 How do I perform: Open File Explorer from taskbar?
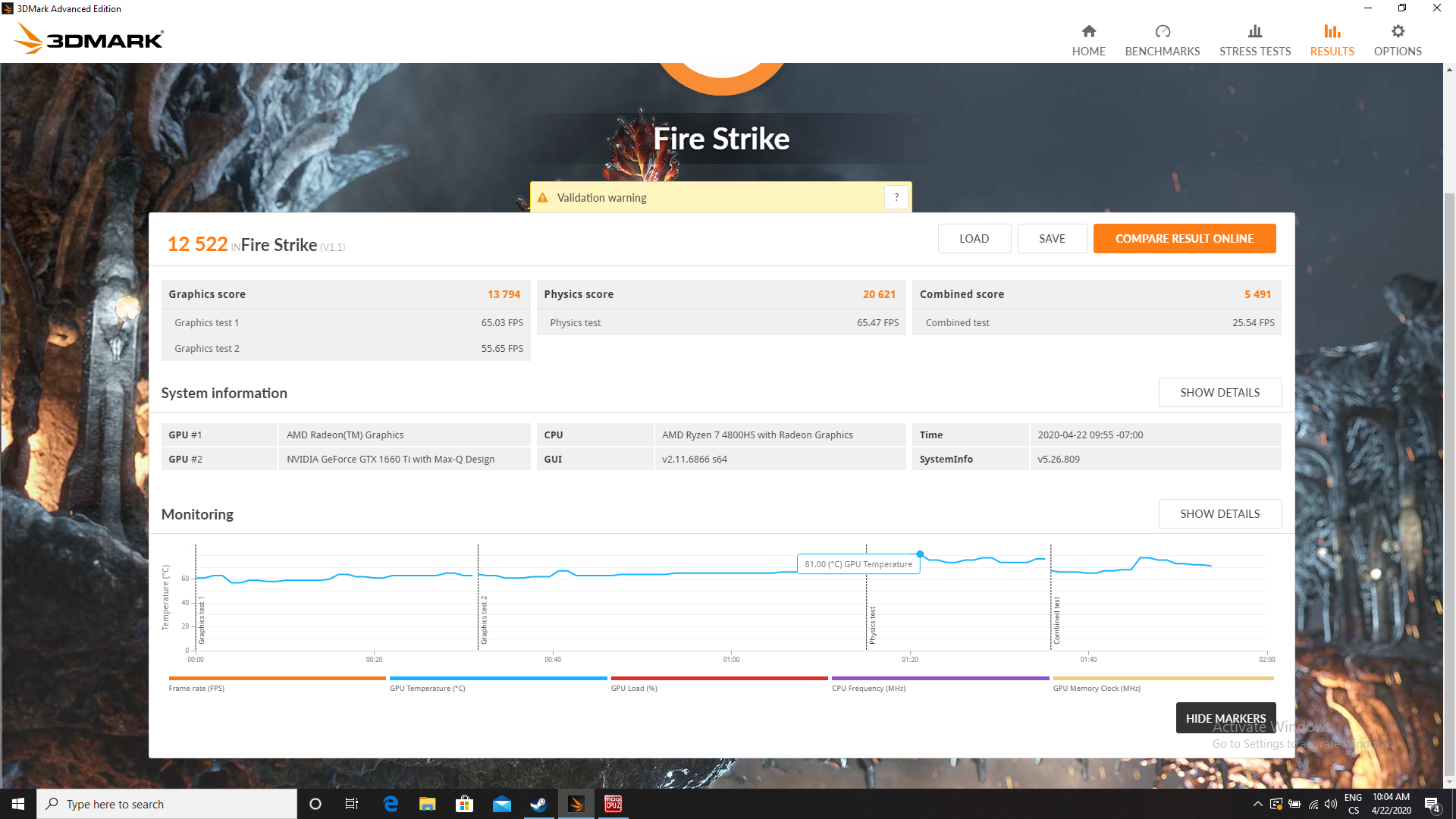click(428, 804)
